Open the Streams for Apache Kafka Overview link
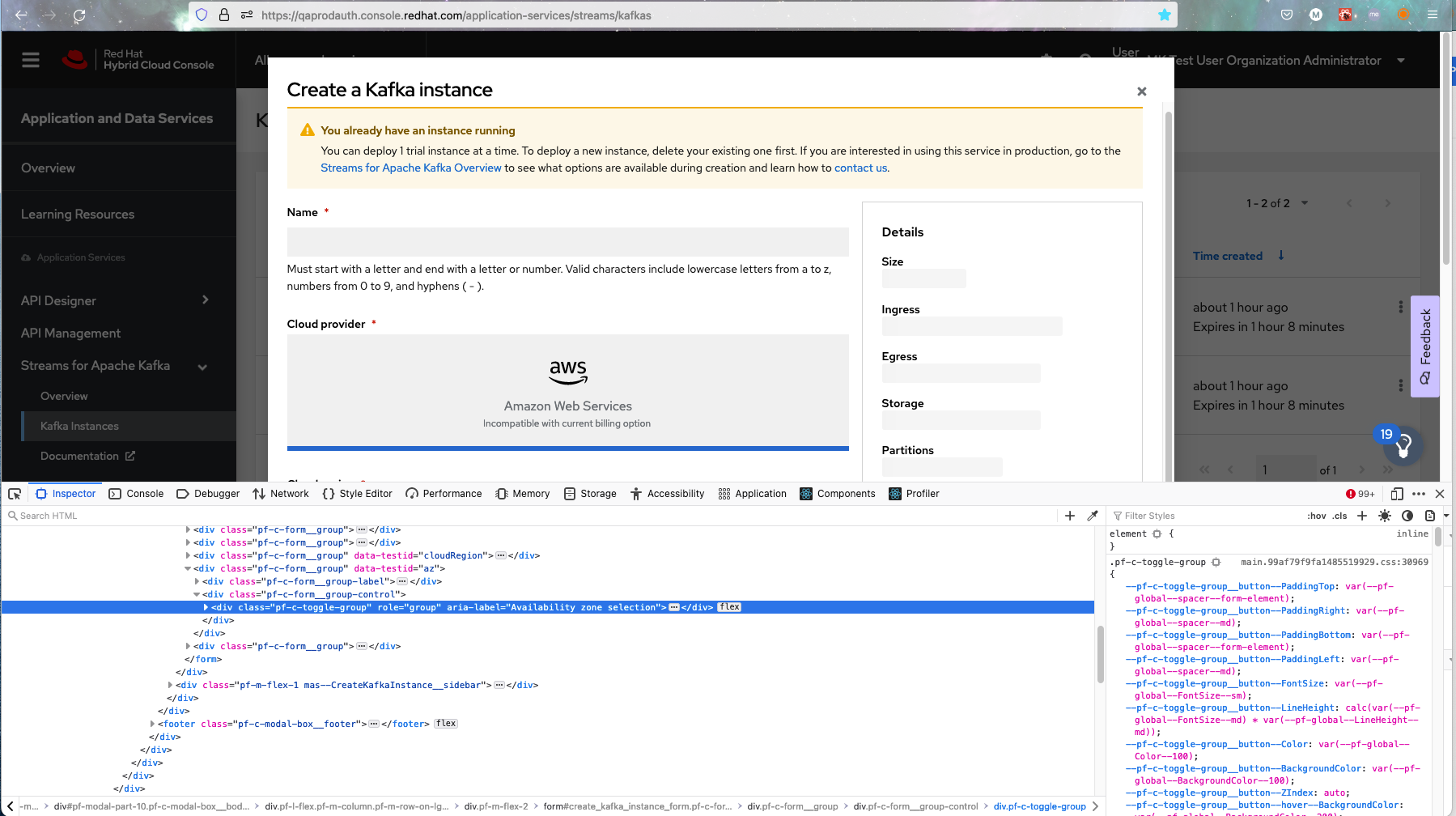 pos(411,168)
